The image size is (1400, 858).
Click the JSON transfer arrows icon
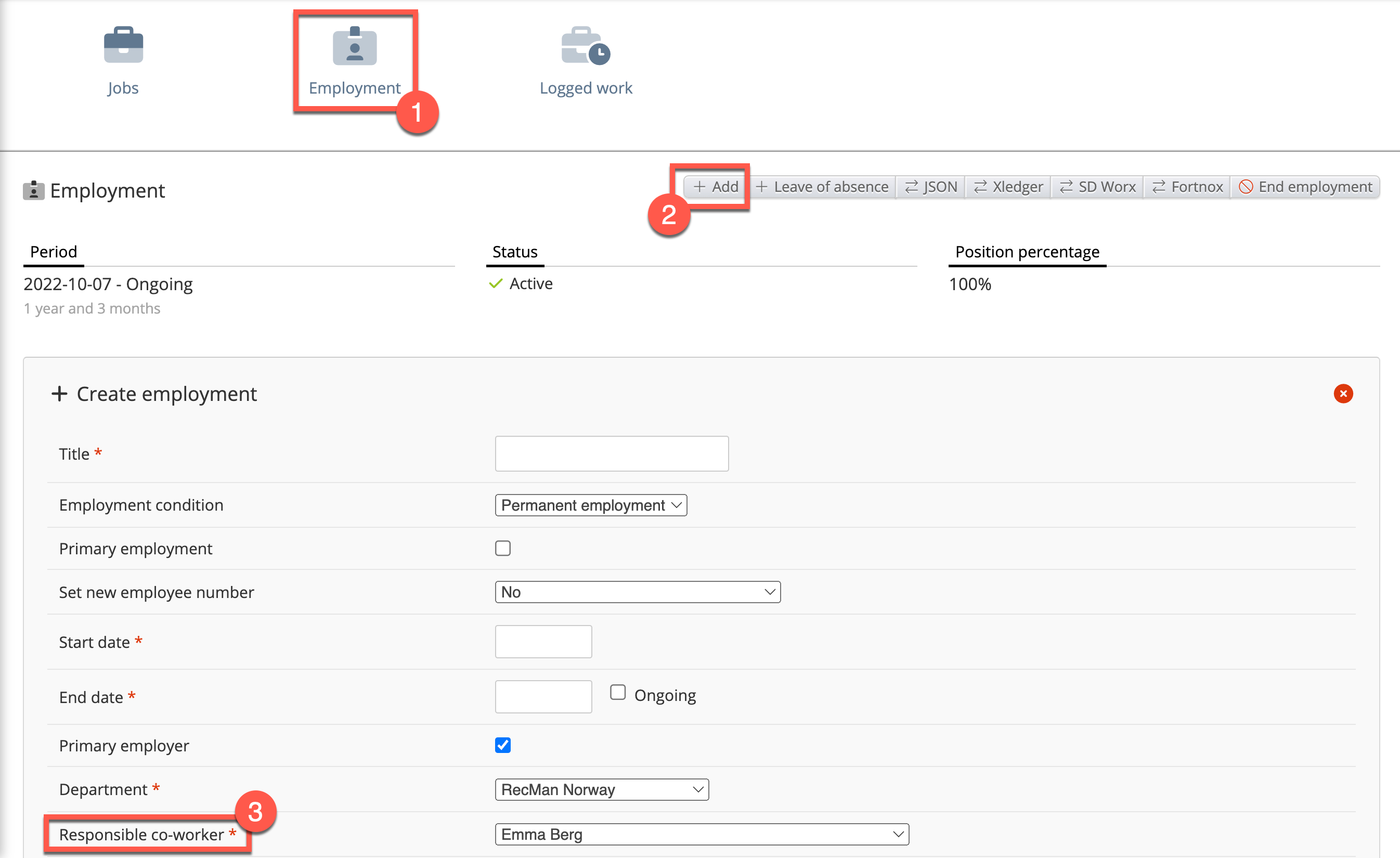click(911, 186)
